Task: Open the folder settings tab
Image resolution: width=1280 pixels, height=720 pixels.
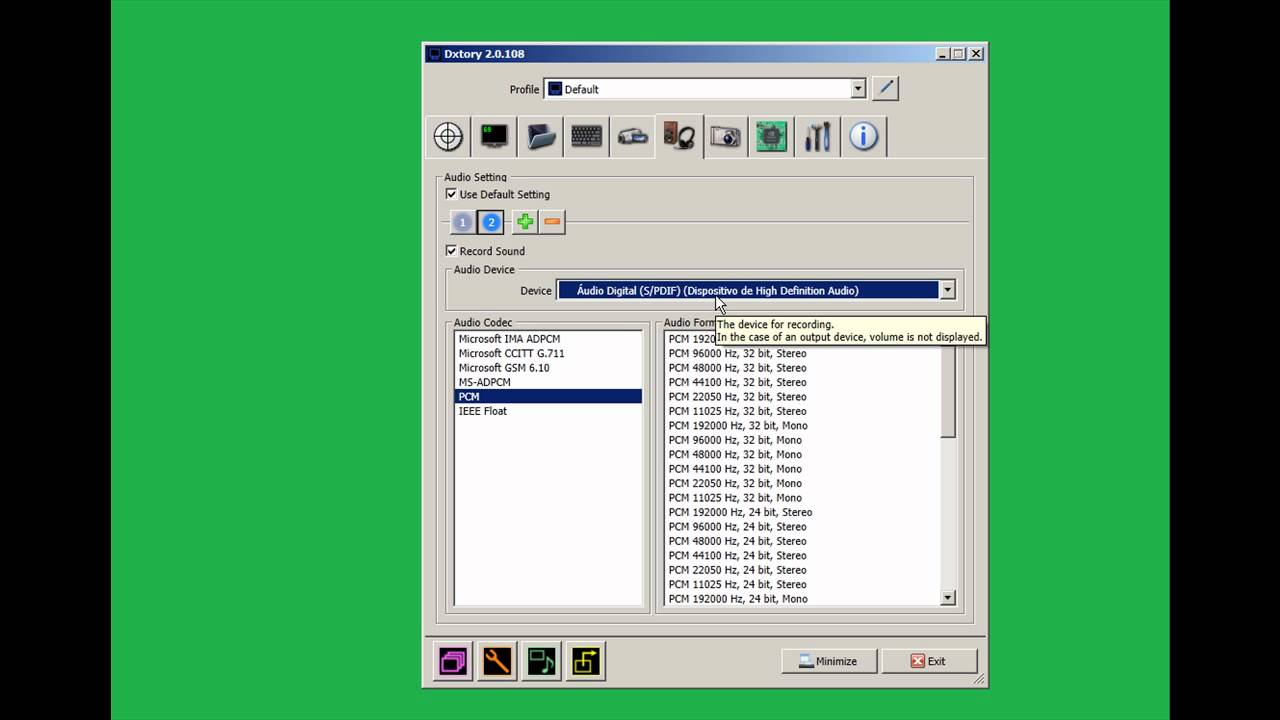Action: pos(541,136)
